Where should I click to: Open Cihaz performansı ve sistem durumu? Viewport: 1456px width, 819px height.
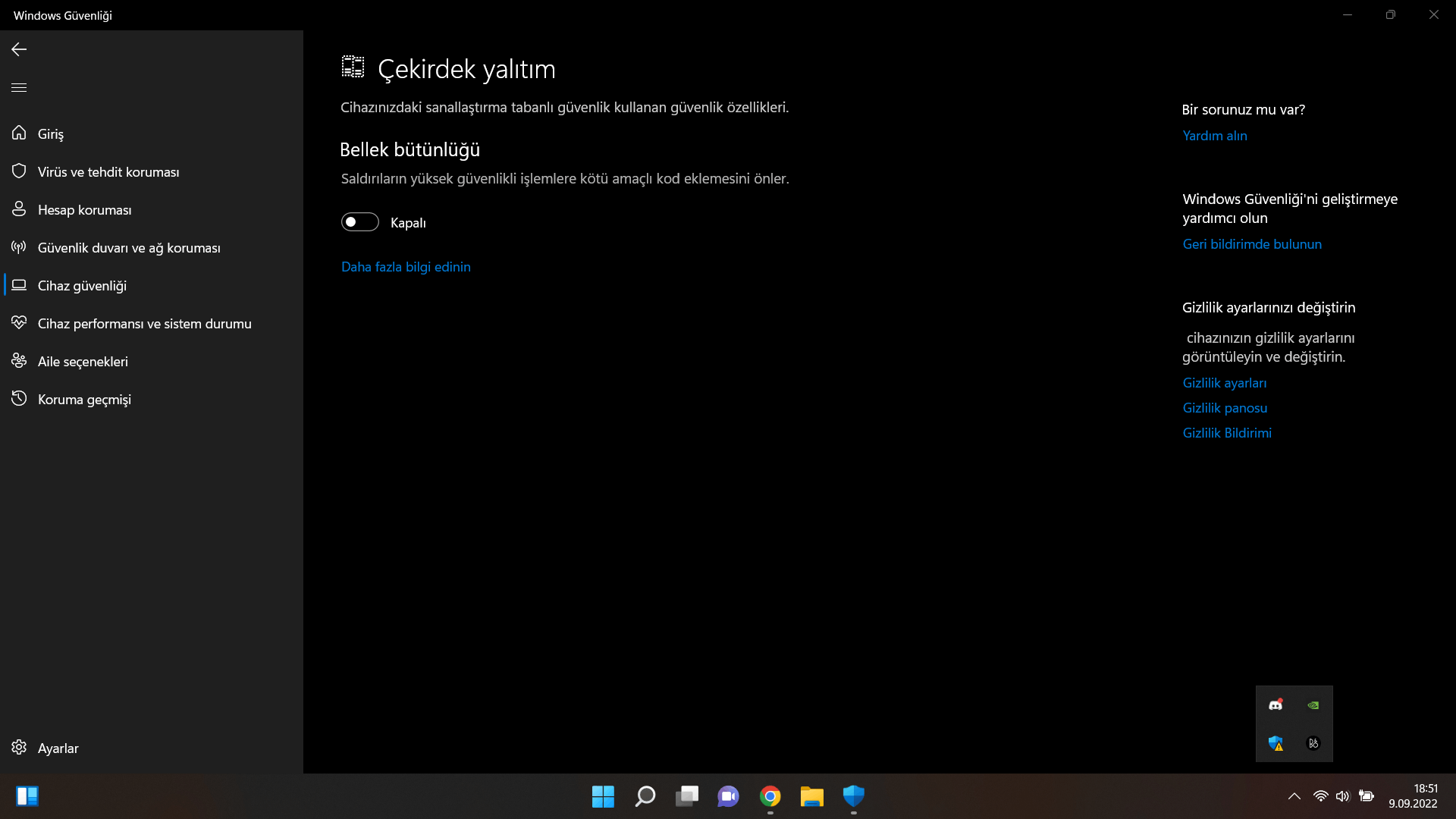click(144, 323)
